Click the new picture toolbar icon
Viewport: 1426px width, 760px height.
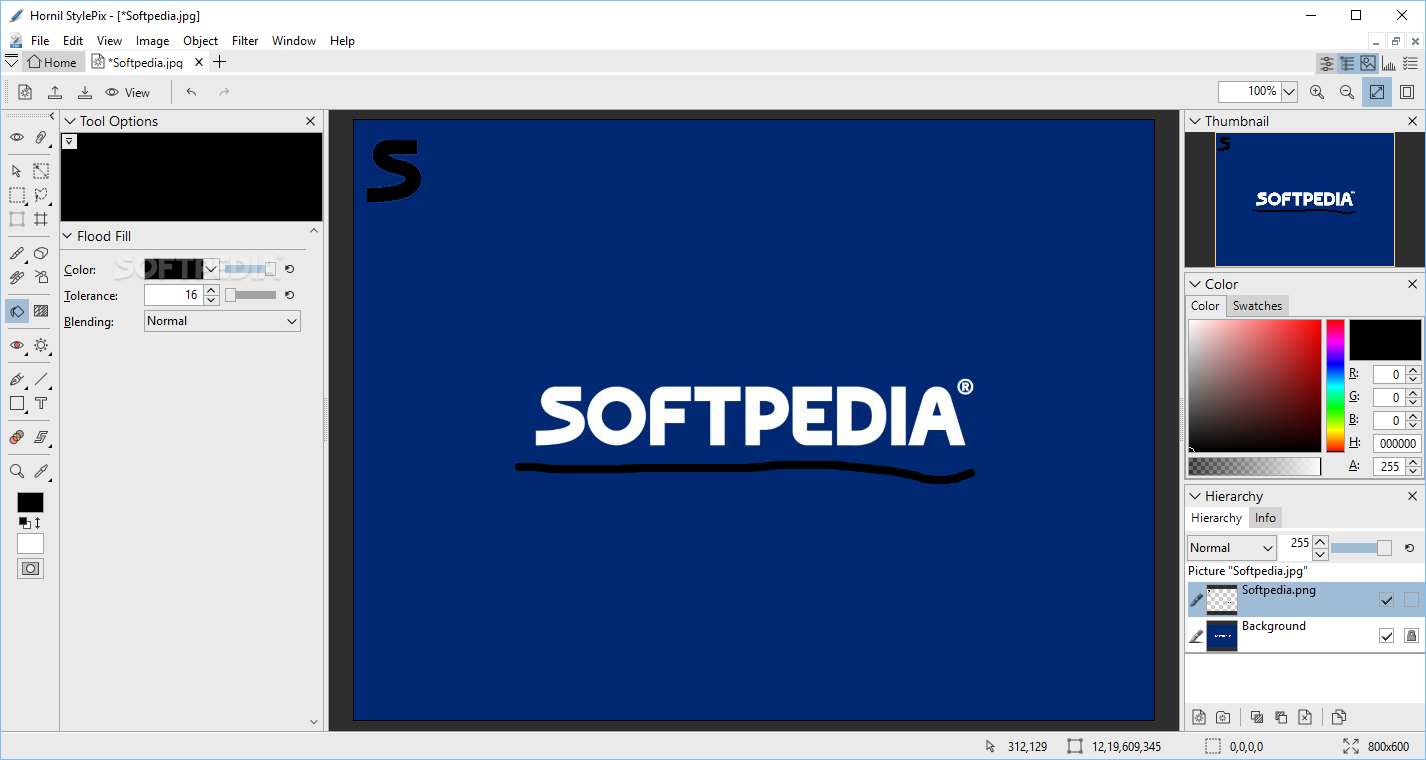tap(25, 92)
